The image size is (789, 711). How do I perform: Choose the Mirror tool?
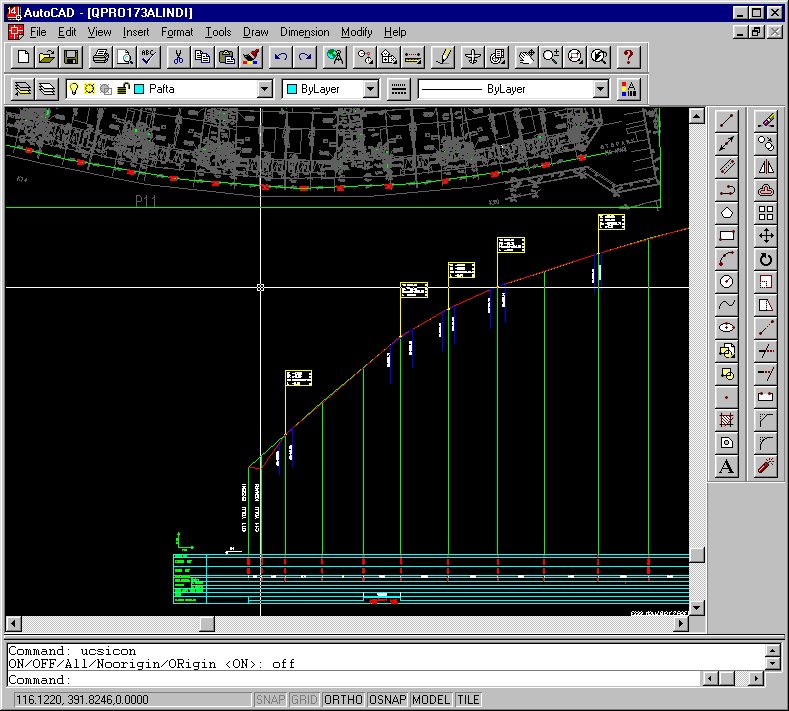(766, 167)
